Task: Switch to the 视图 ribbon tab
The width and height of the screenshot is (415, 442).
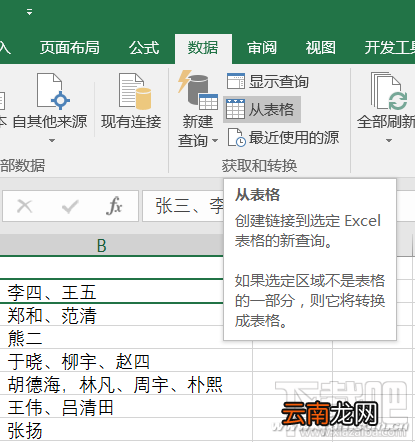Action: 321,48
